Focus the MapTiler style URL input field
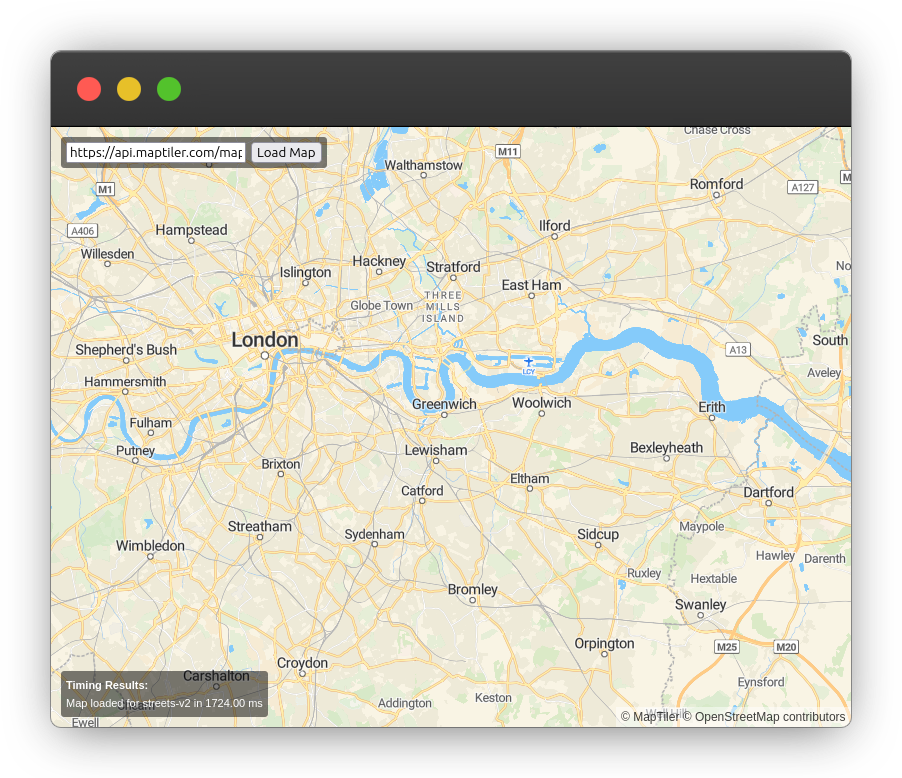 pos(156,152)
